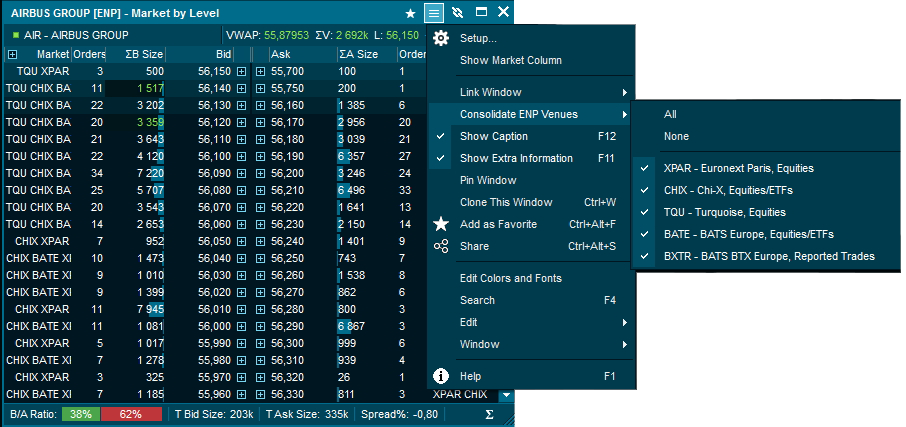Click the favorite star in title bar
The image size is (906, 427).
(411, 13)
